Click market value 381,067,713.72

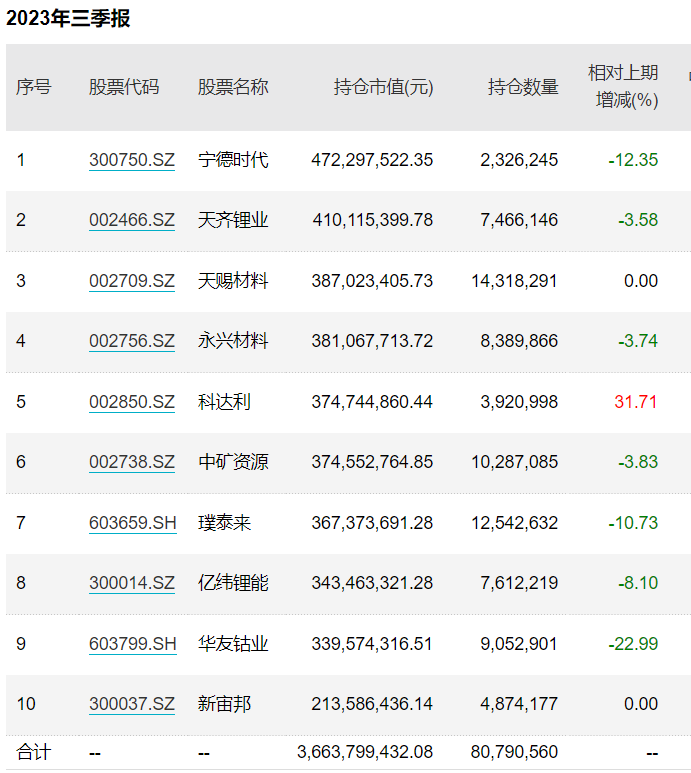372,341
